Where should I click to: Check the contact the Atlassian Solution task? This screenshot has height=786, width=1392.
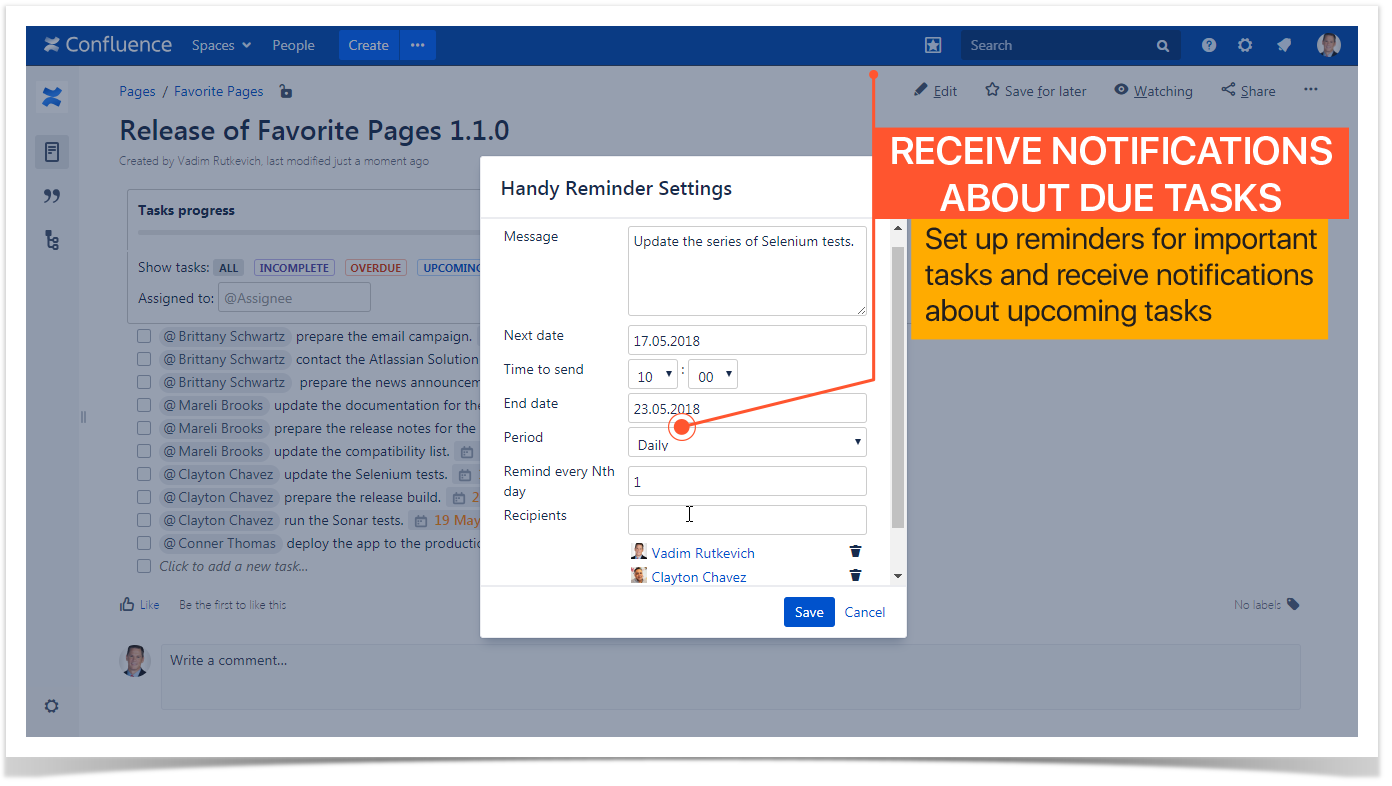[144, 359]
